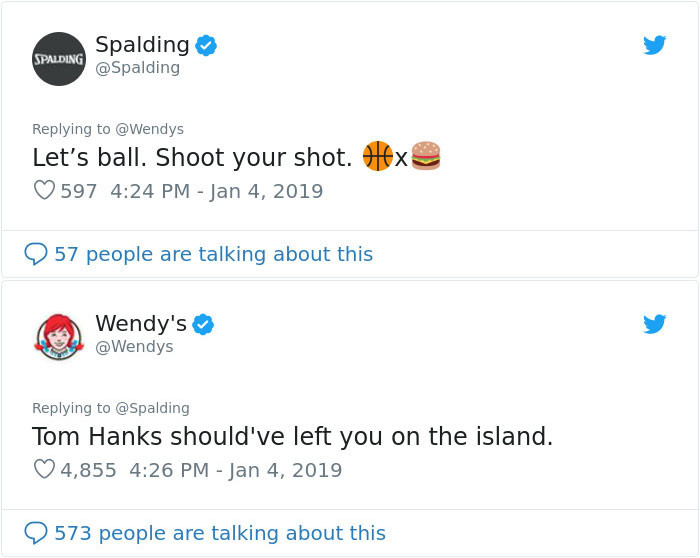Open the Spalding display name link
The width and height of the screenshot is (700, 558).
(142, 45)
